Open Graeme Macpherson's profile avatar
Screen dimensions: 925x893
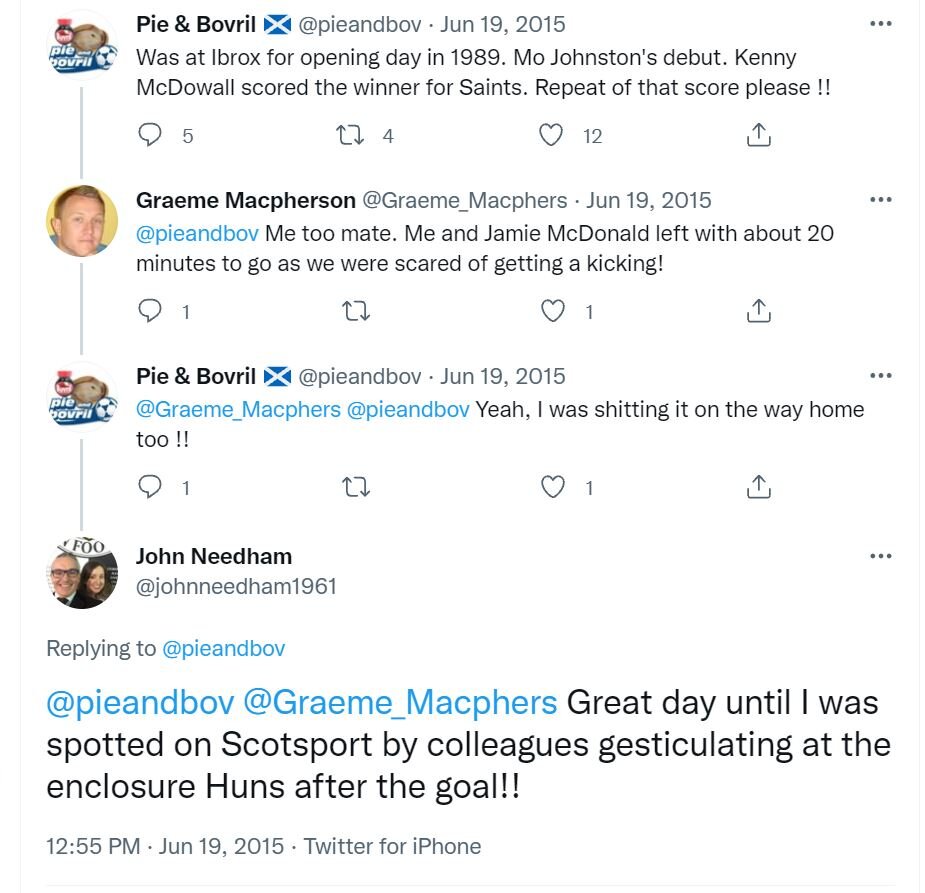82,221
